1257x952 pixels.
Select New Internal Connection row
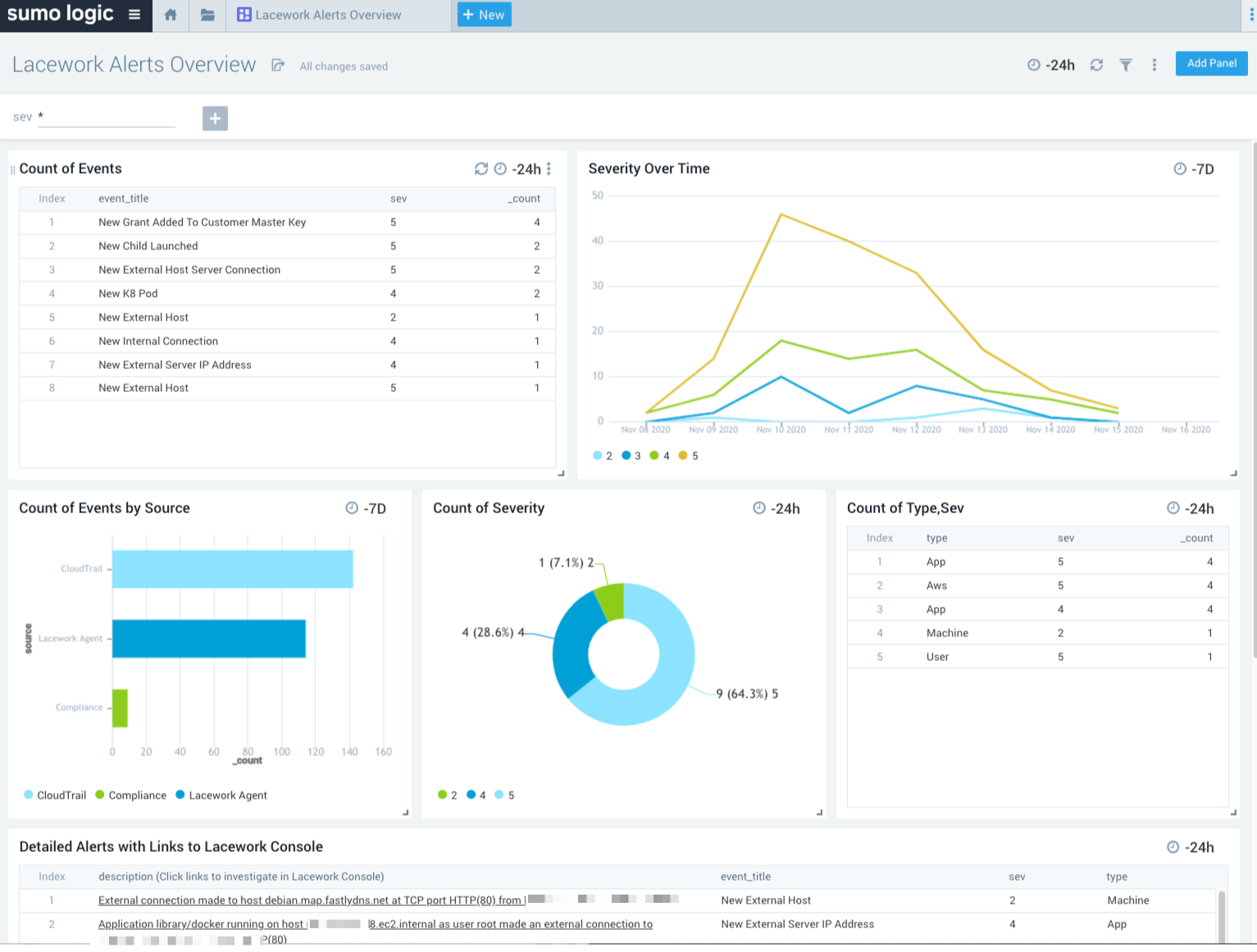(287, 341)
